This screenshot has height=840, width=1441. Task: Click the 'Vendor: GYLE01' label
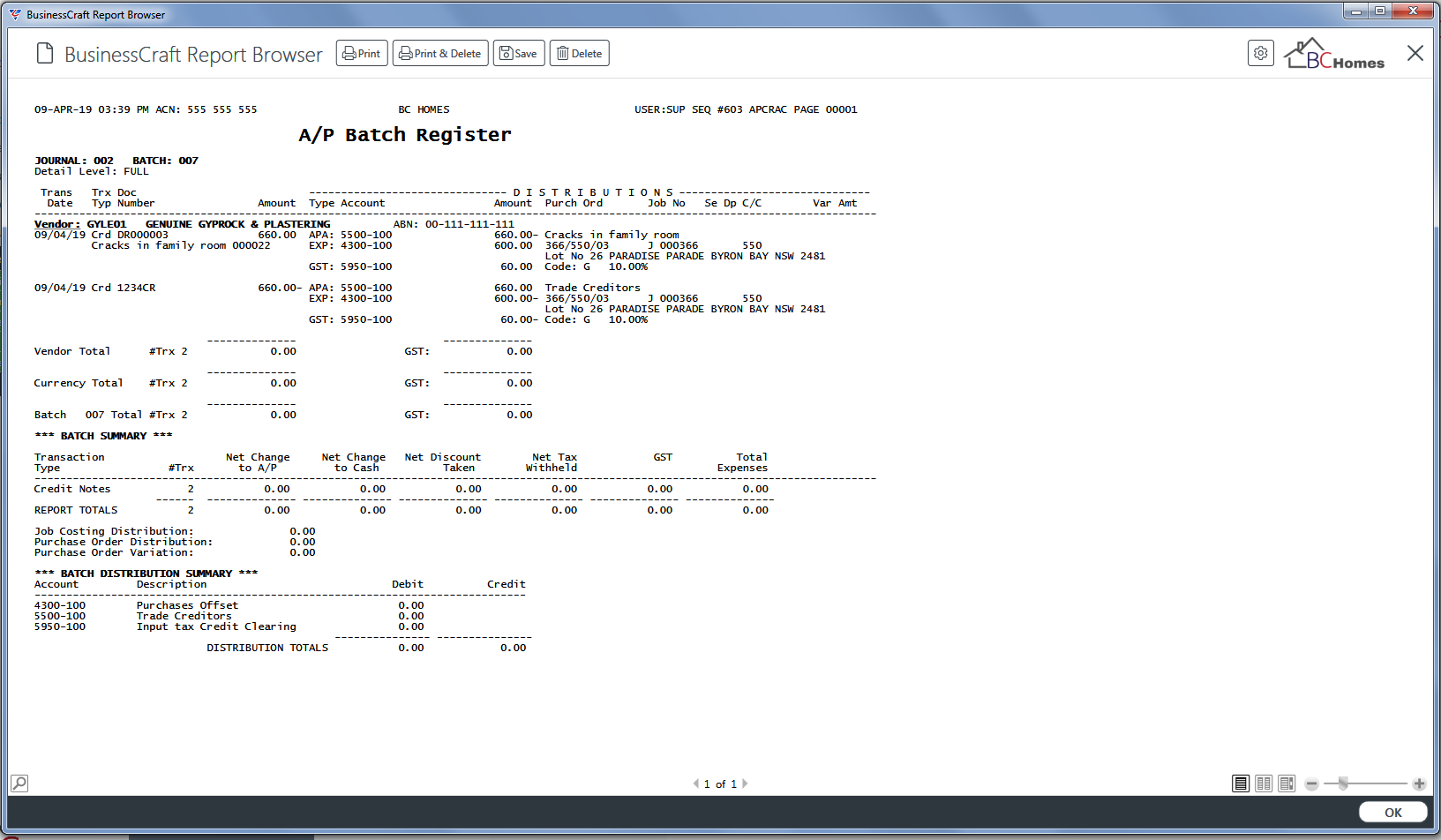point(80,224)
